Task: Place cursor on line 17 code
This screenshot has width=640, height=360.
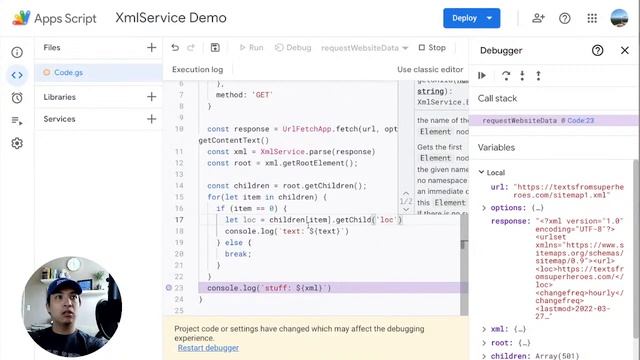Action: click(313, 220)
